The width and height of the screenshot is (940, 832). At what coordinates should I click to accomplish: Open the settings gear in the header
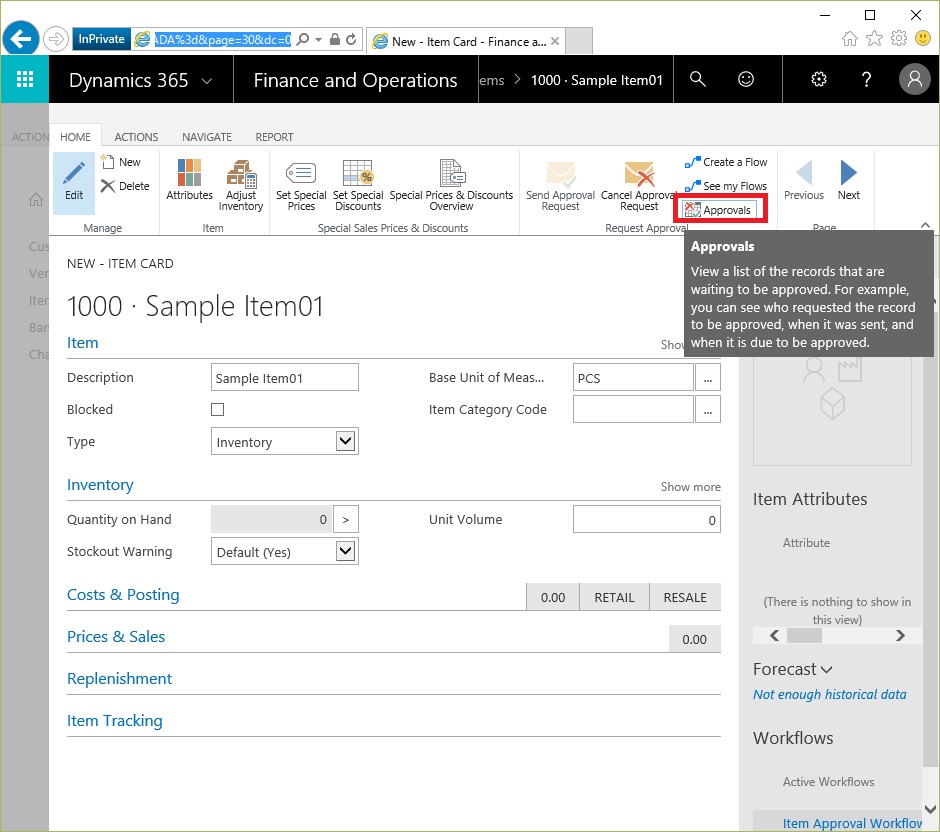(x=818, y=79)
